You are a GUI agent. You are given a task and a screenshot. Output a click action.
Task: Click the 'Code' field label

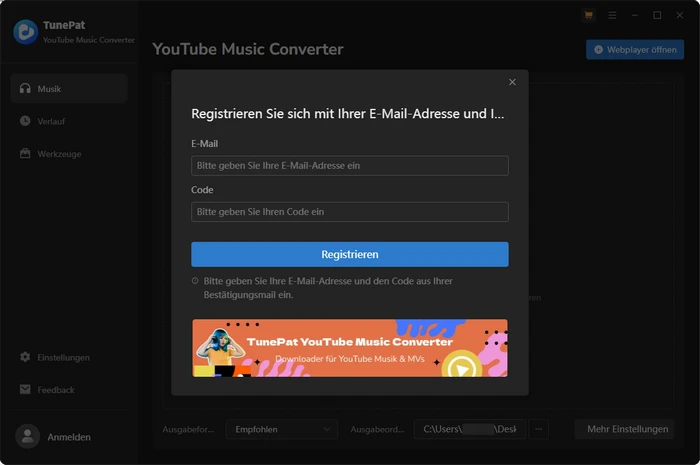coord(202,190)
